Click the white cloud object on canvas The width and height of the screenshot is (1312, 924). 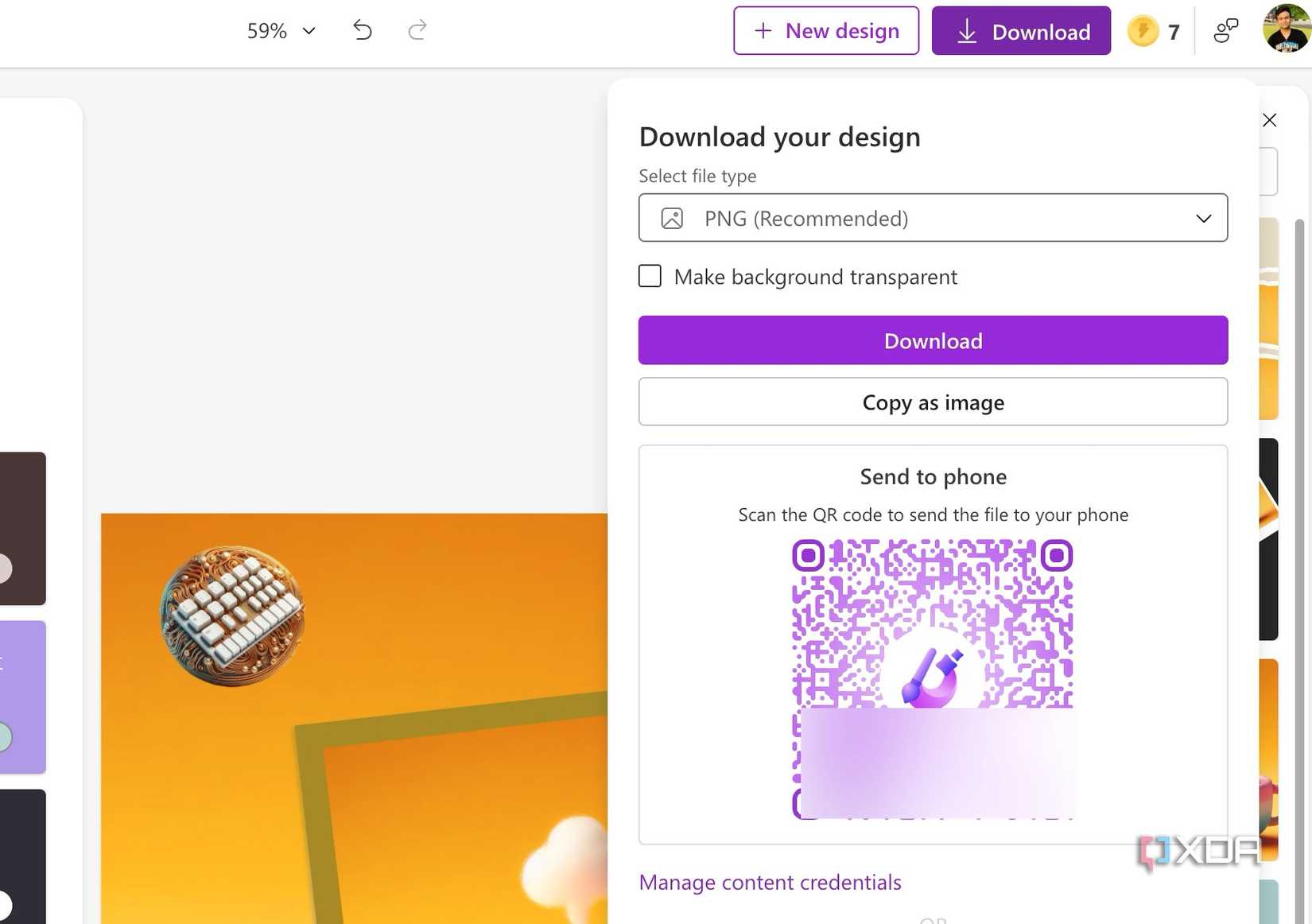(565, 869)
